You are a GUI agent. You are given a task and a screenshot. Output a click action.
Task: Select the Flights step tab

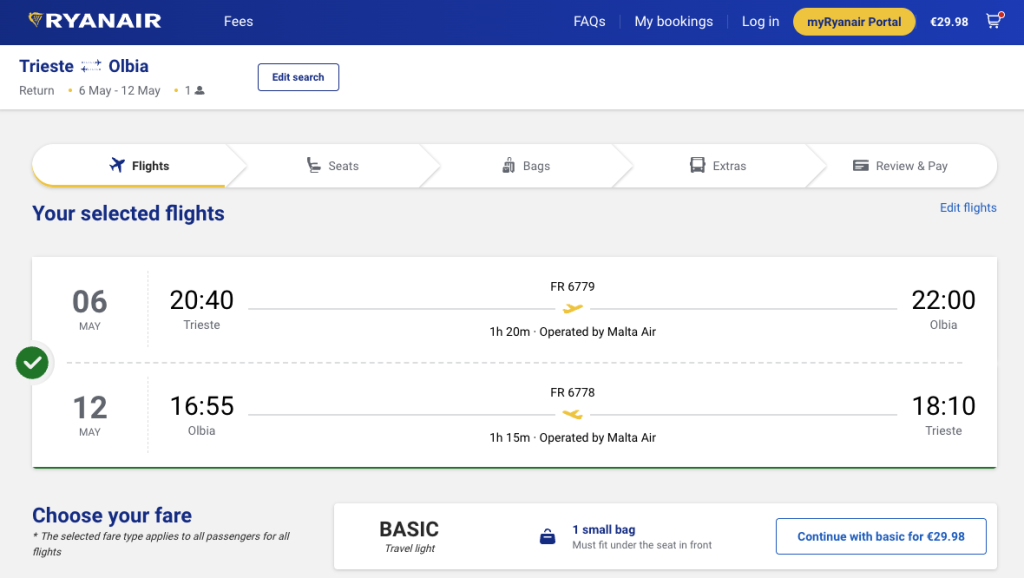(139, 166)
